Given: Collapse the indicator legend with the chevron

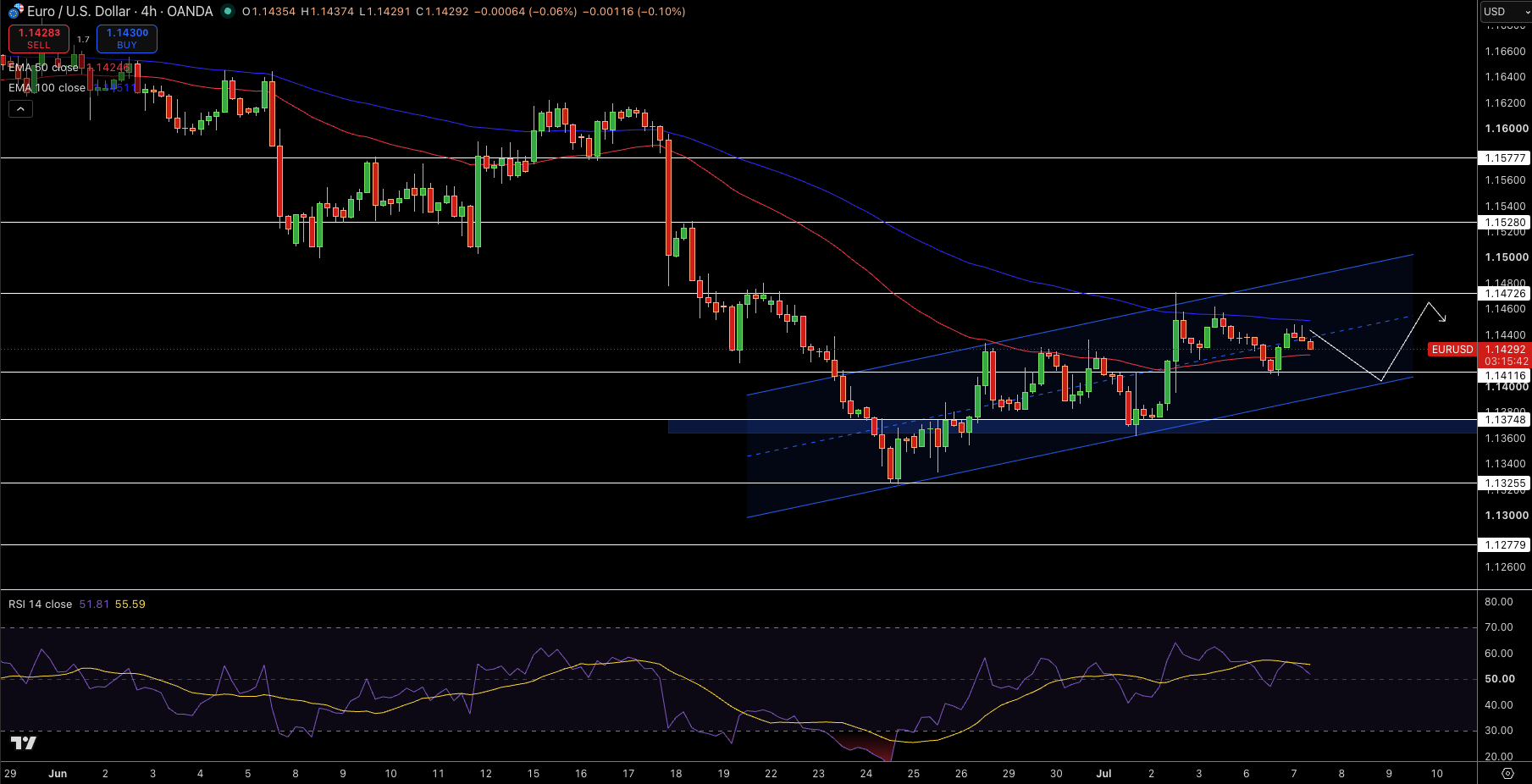Looking at the screenshot, I should tap(20, 108).
